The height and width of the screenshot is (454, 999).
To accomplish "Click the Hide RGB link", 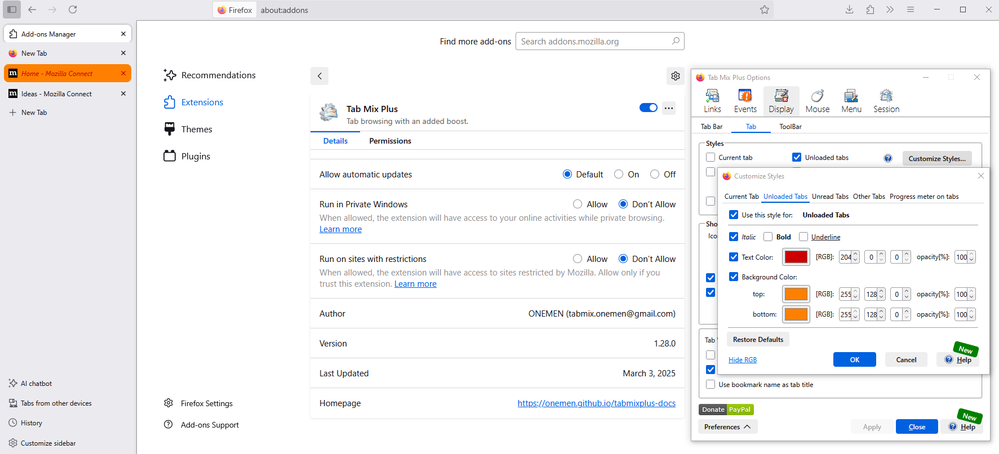I will click(742, 360).
